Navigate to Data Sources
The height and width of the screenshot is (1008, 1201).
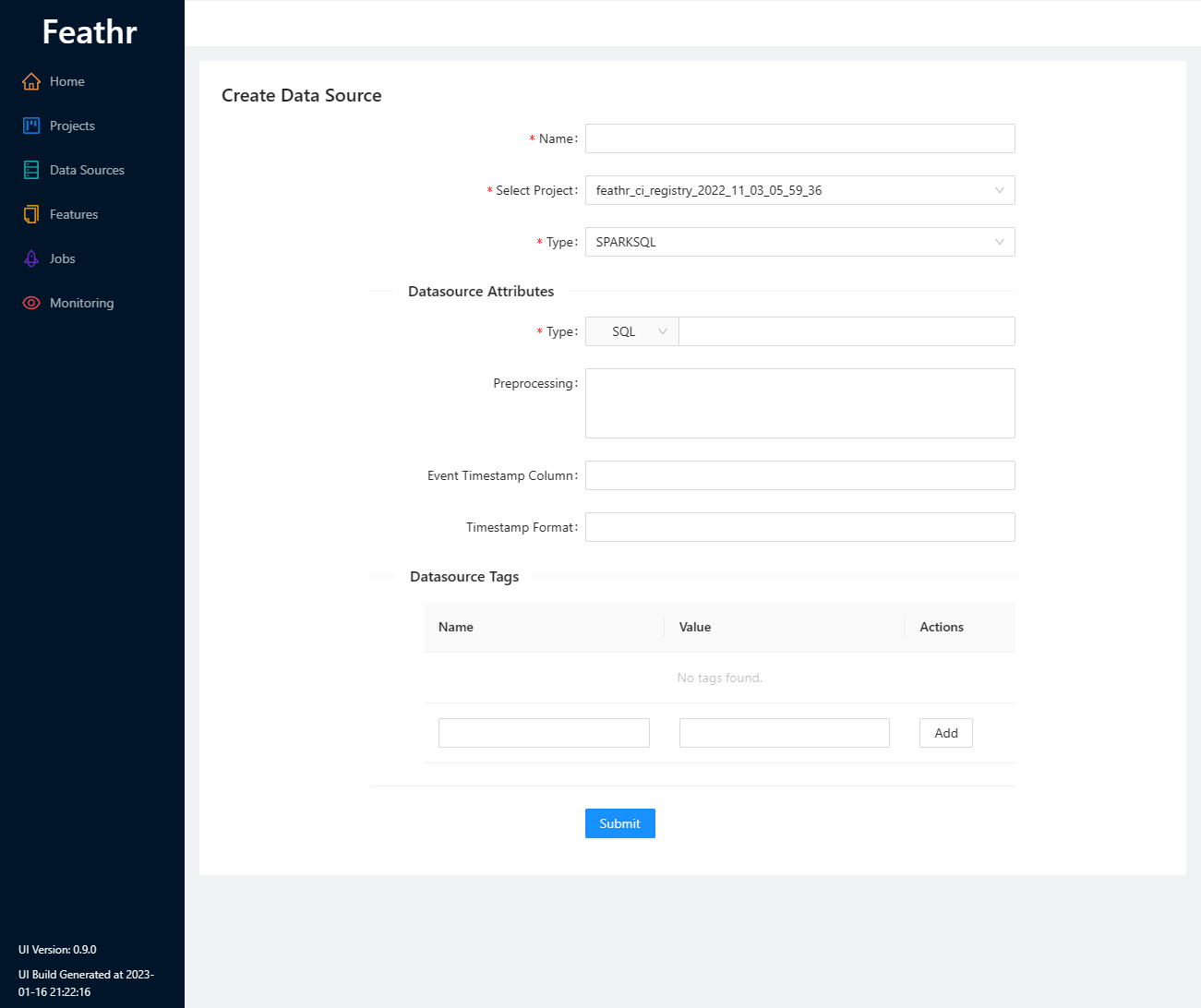point(92,170)
